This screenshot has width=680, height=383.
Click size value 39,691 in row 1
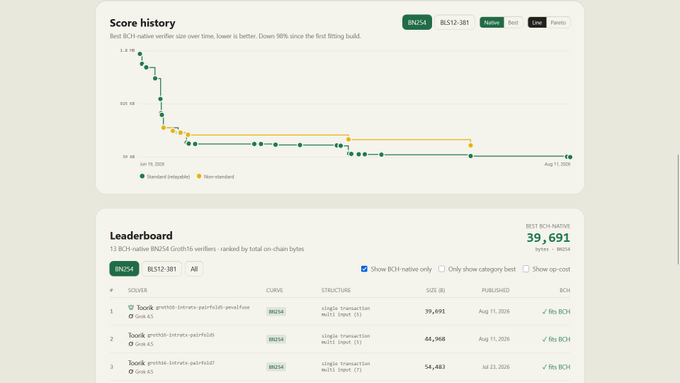435,311
